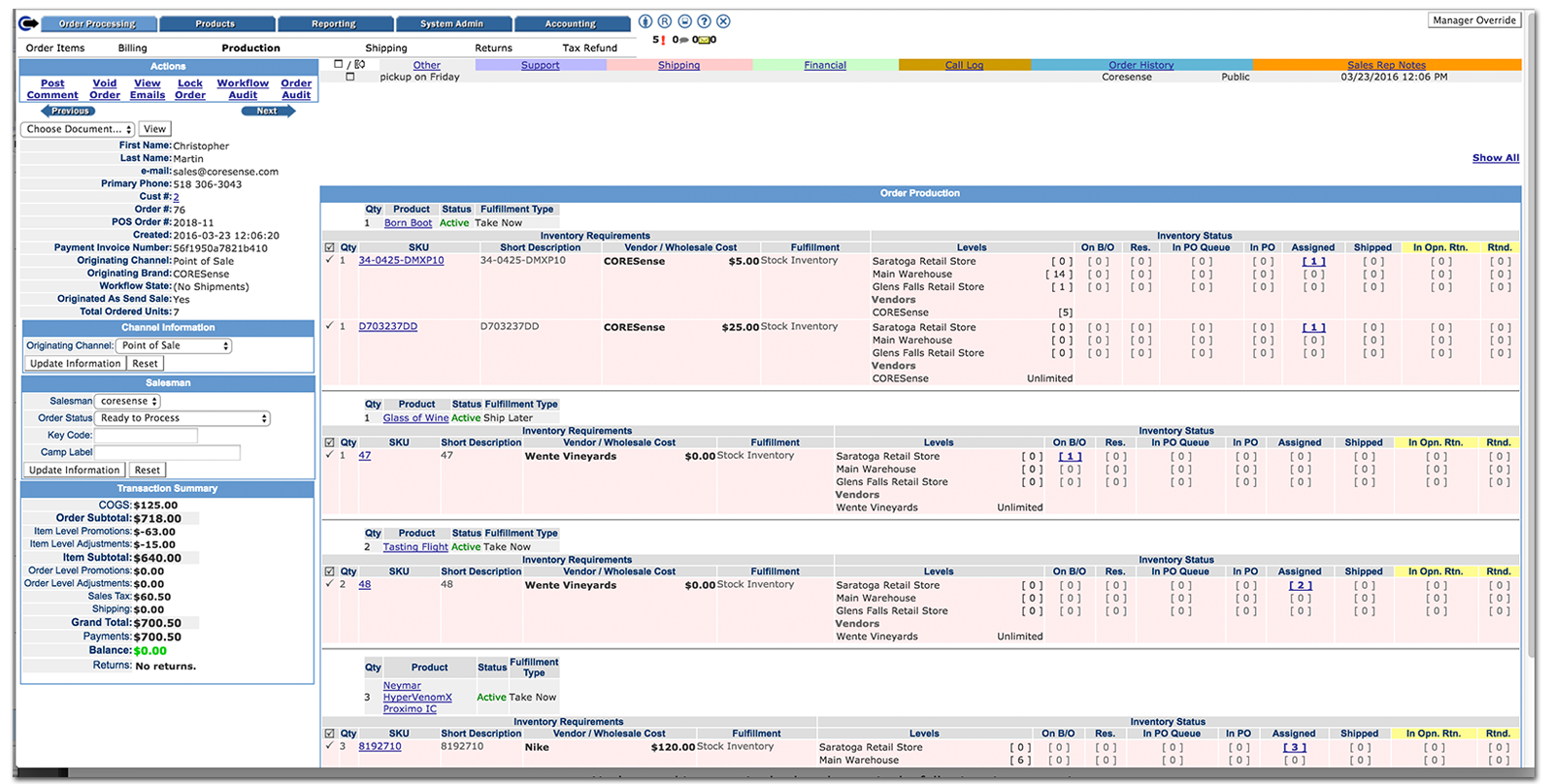
Task: Open the Shipping sub-tab
Action: point(386,48)
